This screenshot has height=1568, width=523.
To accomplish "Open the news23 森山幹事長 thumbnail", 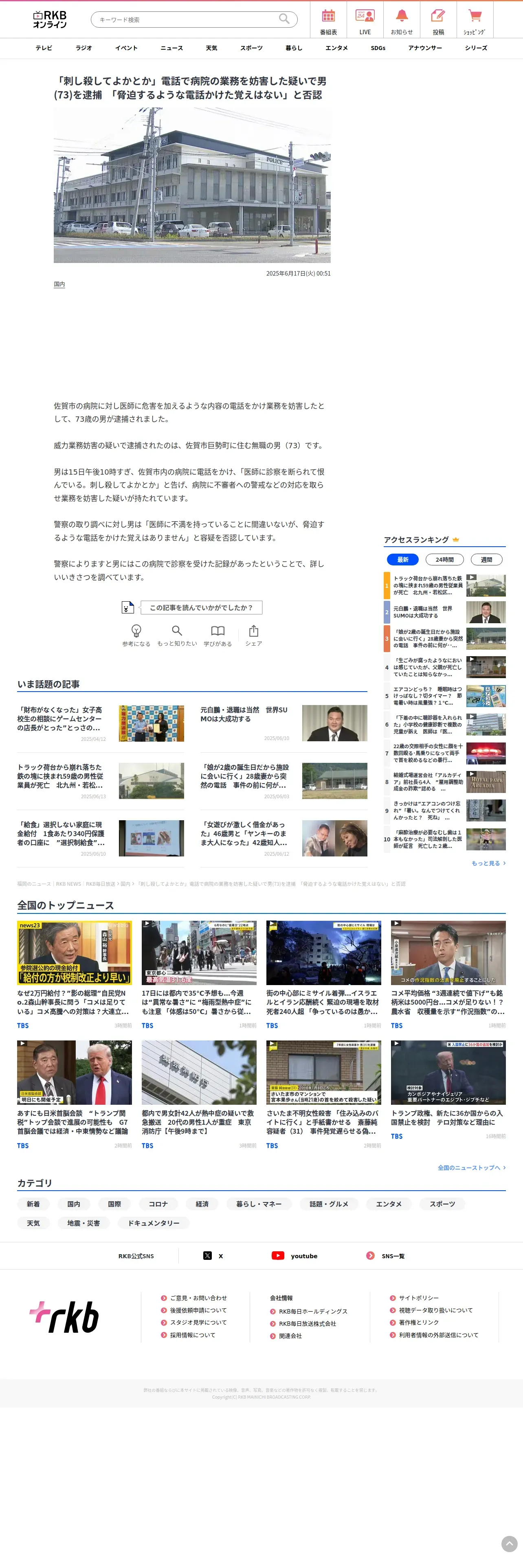I will tap(74, 953).
